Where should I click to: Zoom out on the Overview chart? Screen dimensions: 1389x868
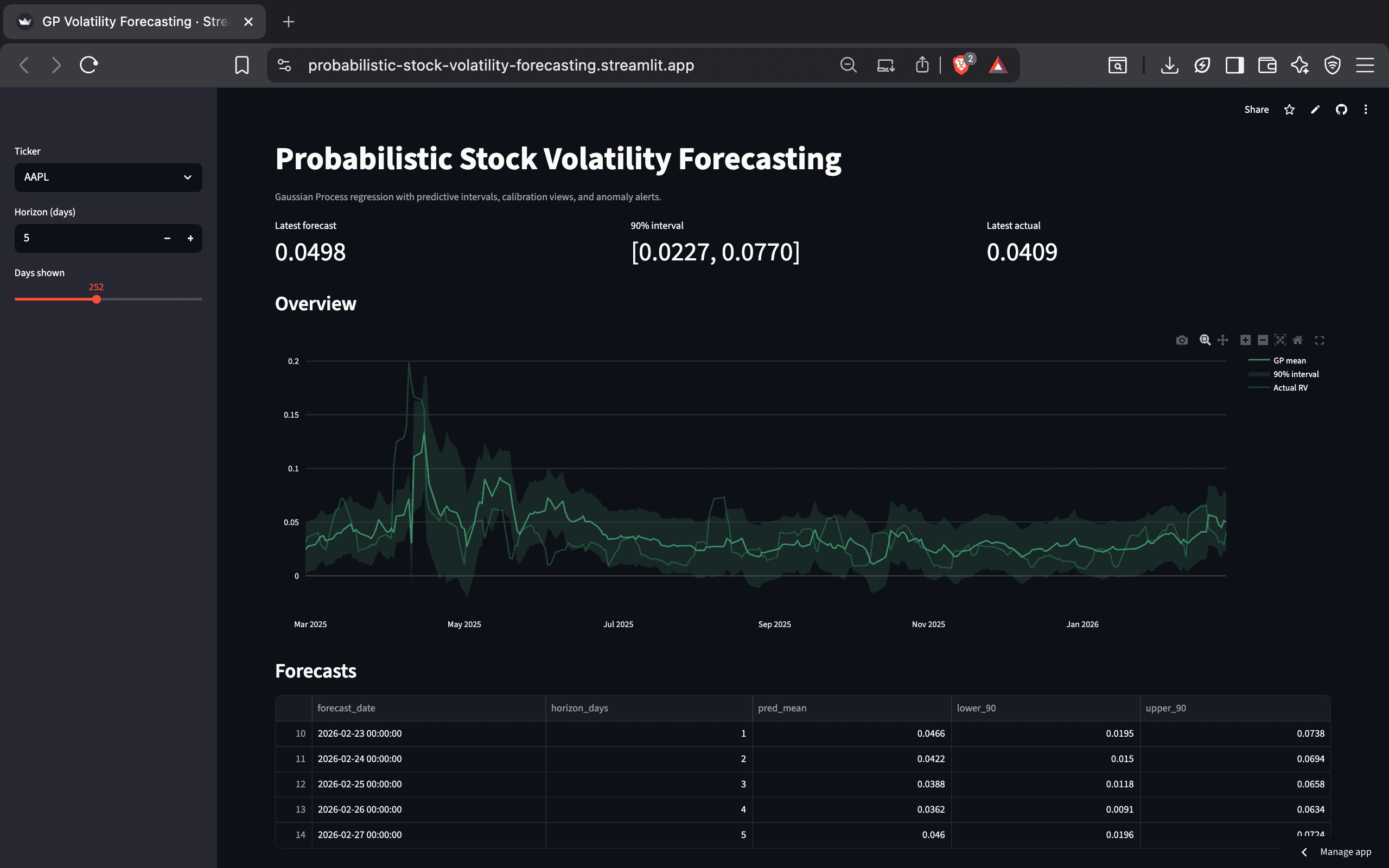point(1262,340)
